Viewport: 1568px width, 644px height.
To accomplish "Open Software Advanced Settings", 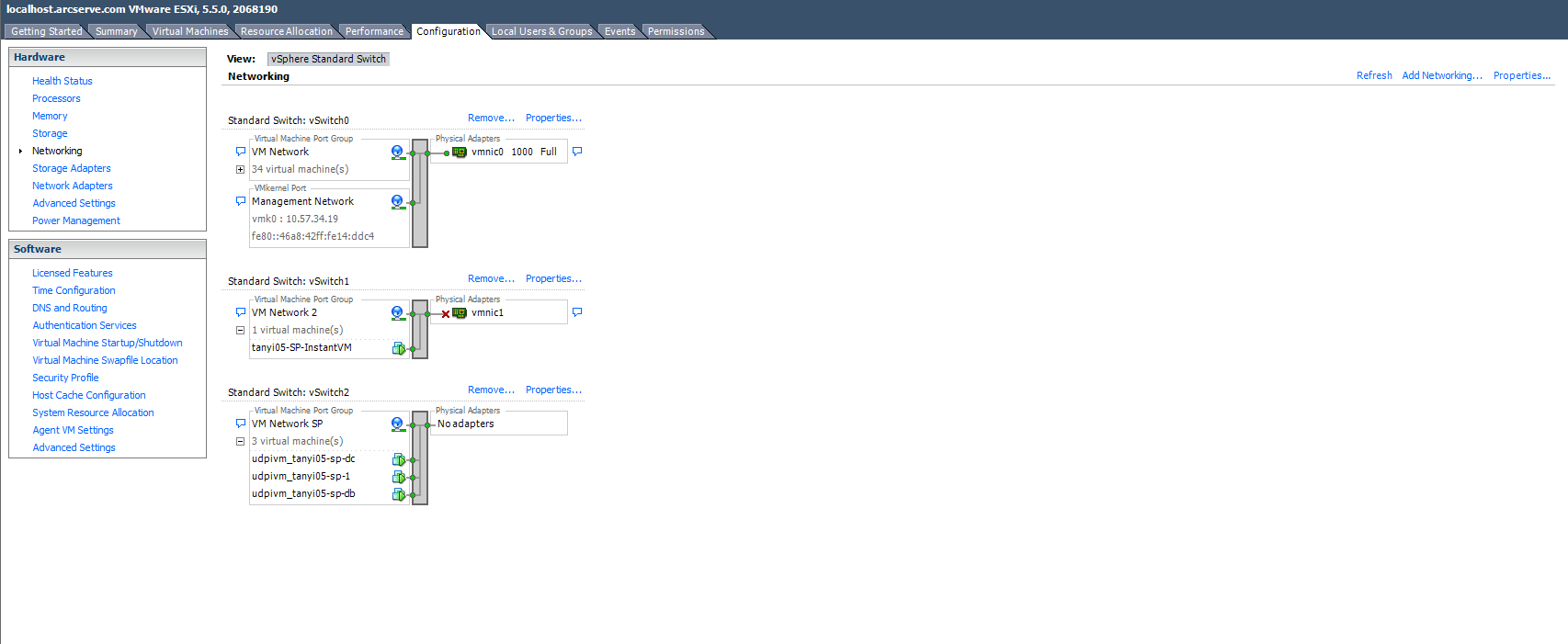I will (74, 447).
